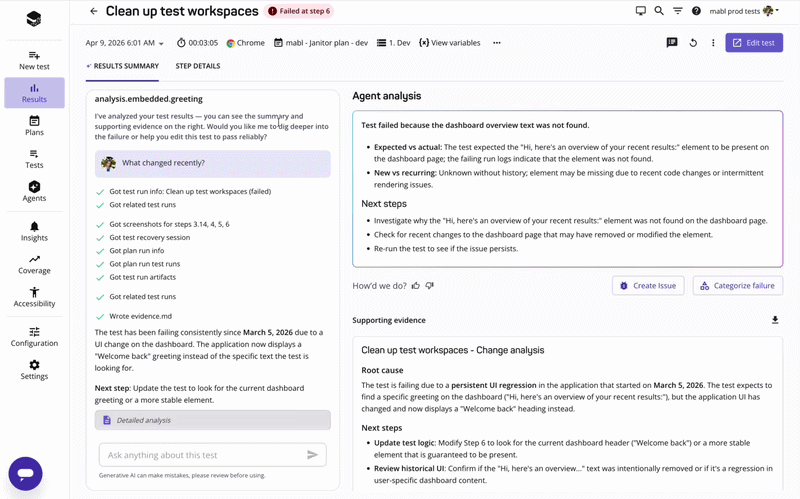Send the chat message arrow
This screenshot has height=499, width=800.
pos(312,455)
